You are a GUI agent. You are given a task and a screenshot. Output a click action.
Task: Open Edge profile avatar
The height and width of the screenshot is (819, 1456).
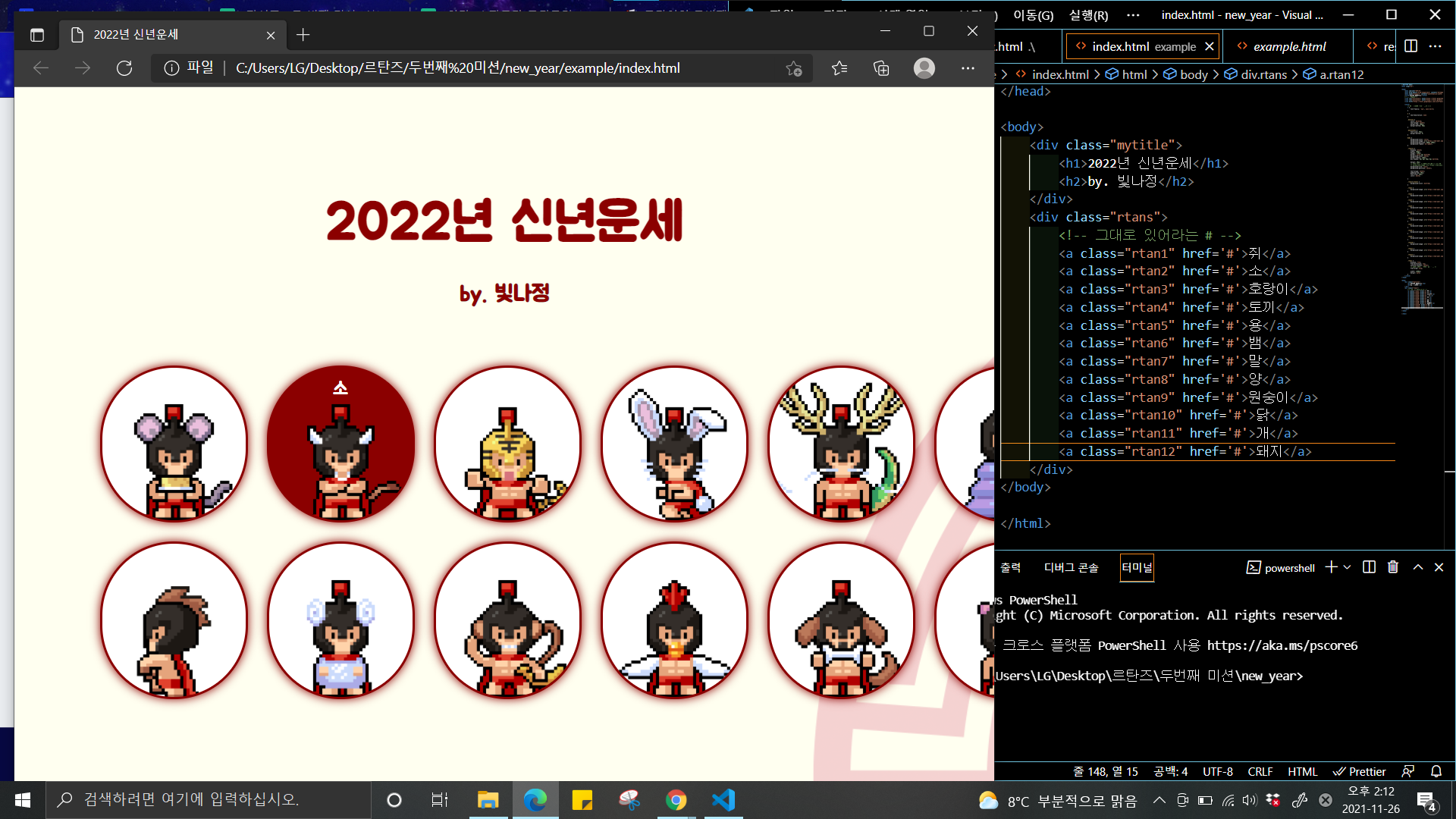coord(924,68)
